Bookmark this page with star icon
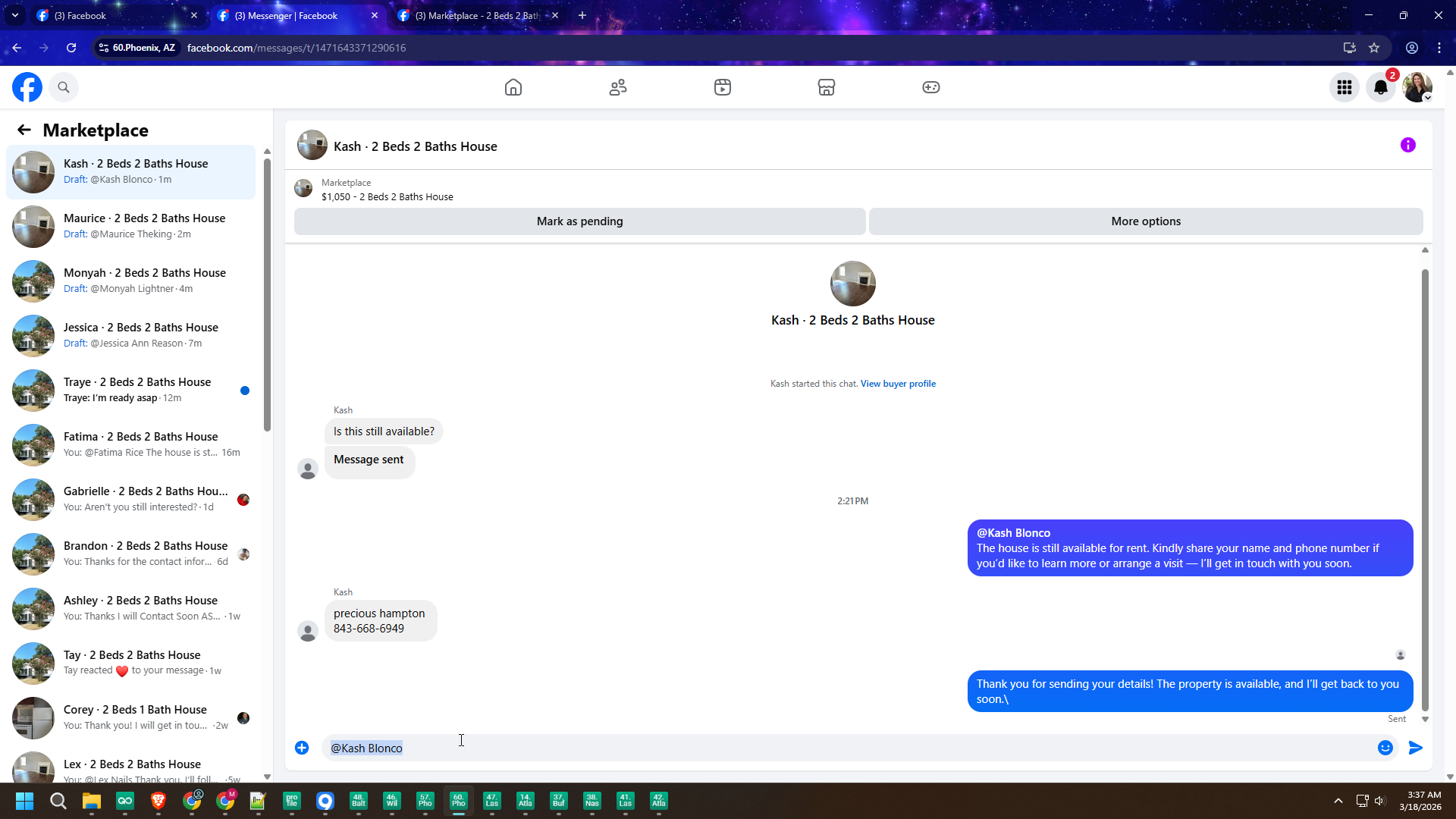 coord(1374,48)
